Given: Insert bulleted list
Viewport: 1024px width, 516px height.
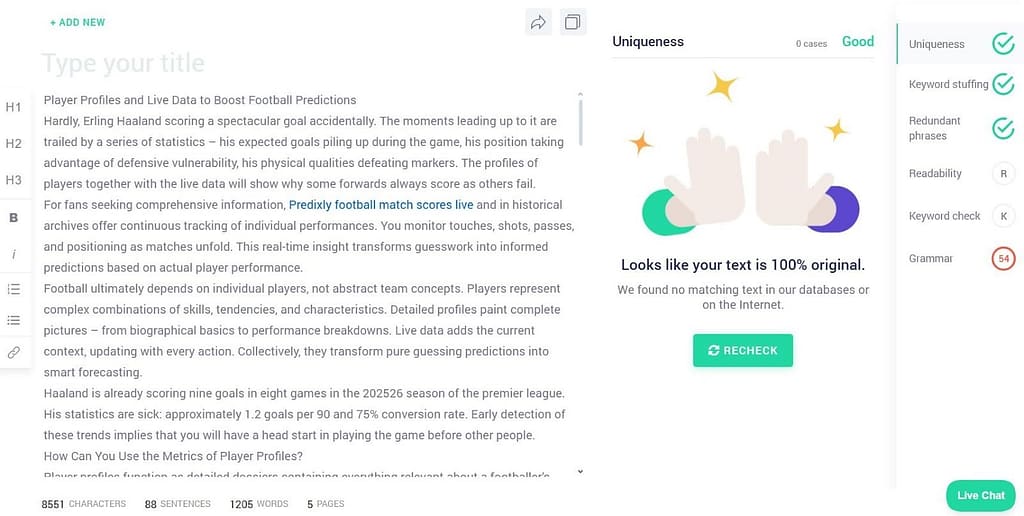Looking at the screenshot, I should [14, 320].
